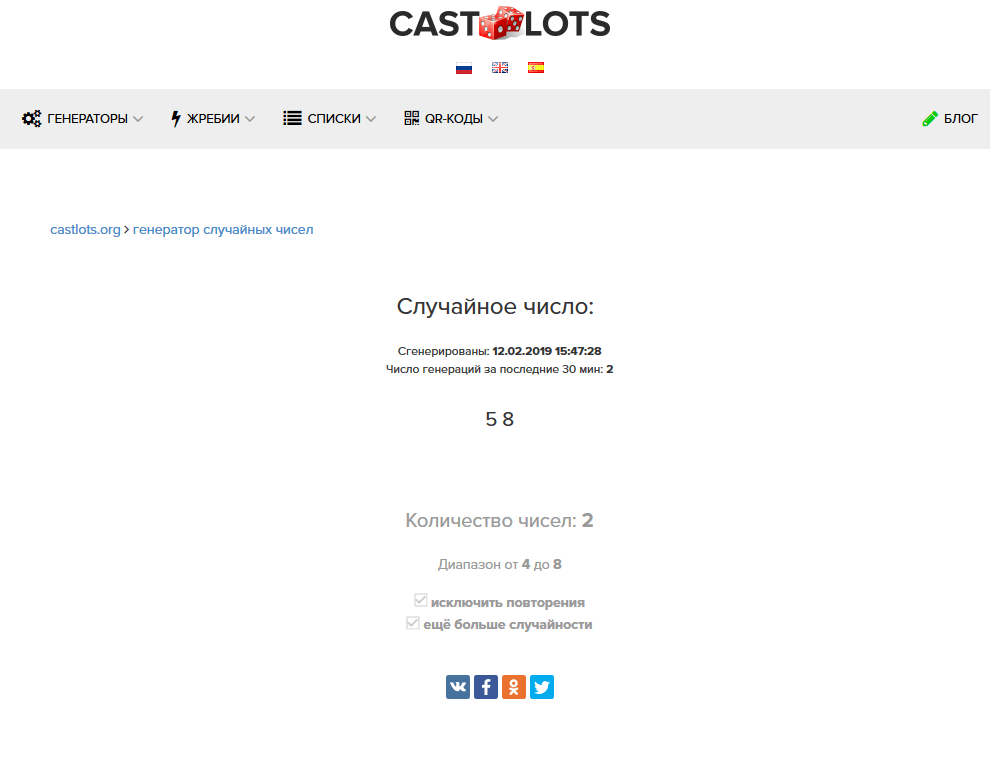Open the Жребии menu
990x772 pixels.
point(213,119)
